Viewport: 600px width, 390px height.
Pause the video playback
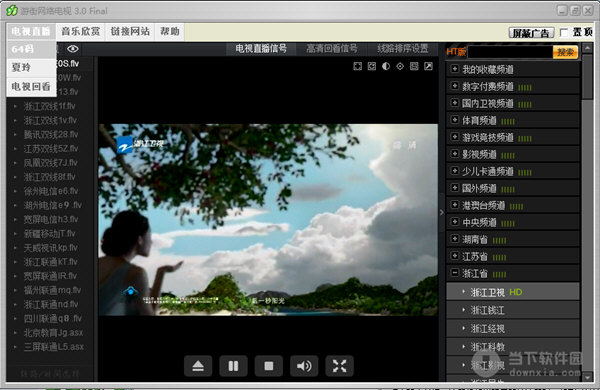click(x=233, y=366)
